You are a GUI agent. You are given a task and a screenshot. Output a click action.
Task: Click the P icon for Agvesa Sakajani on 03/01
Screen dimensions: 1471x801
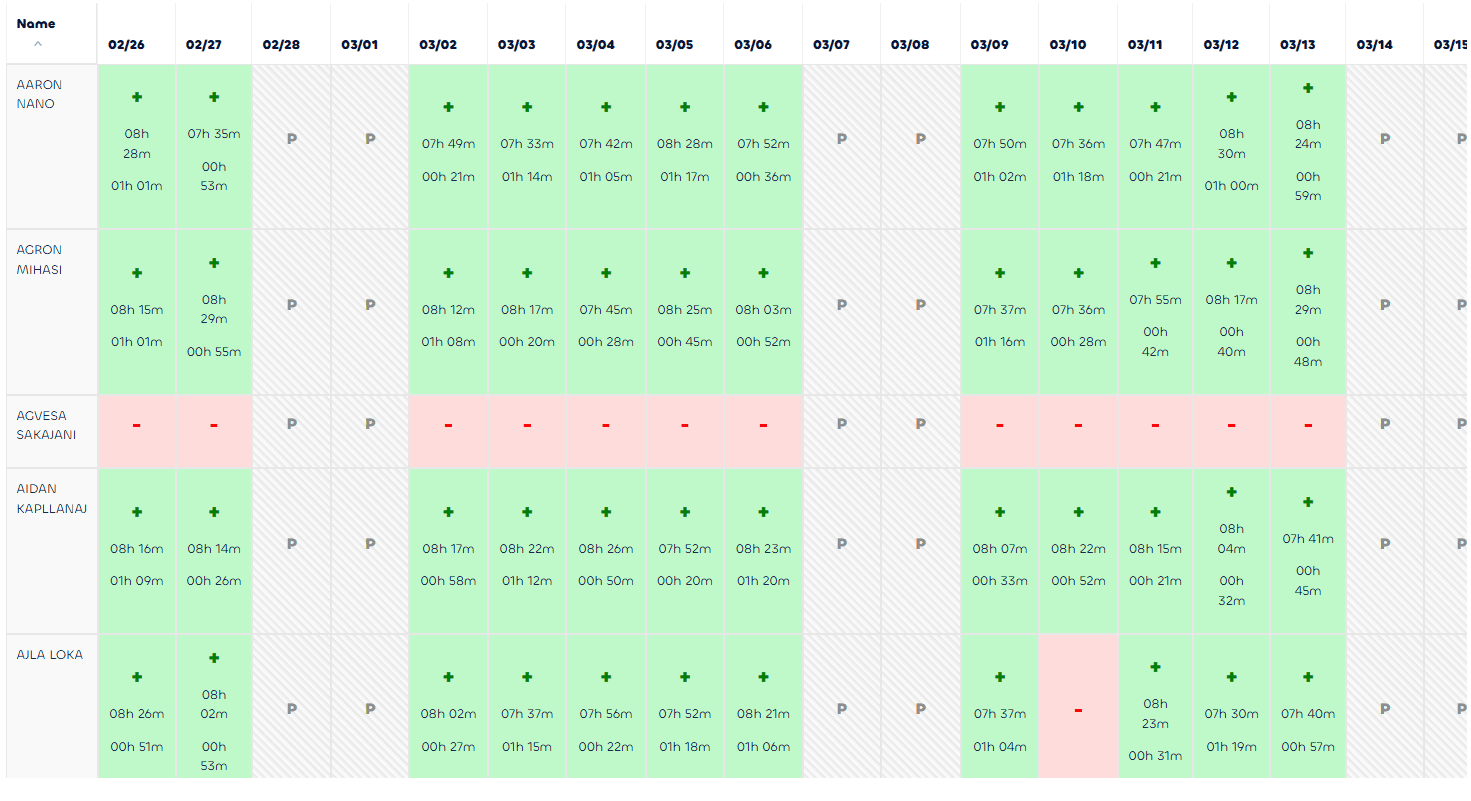pyautogui.click(x=370, y=424)
